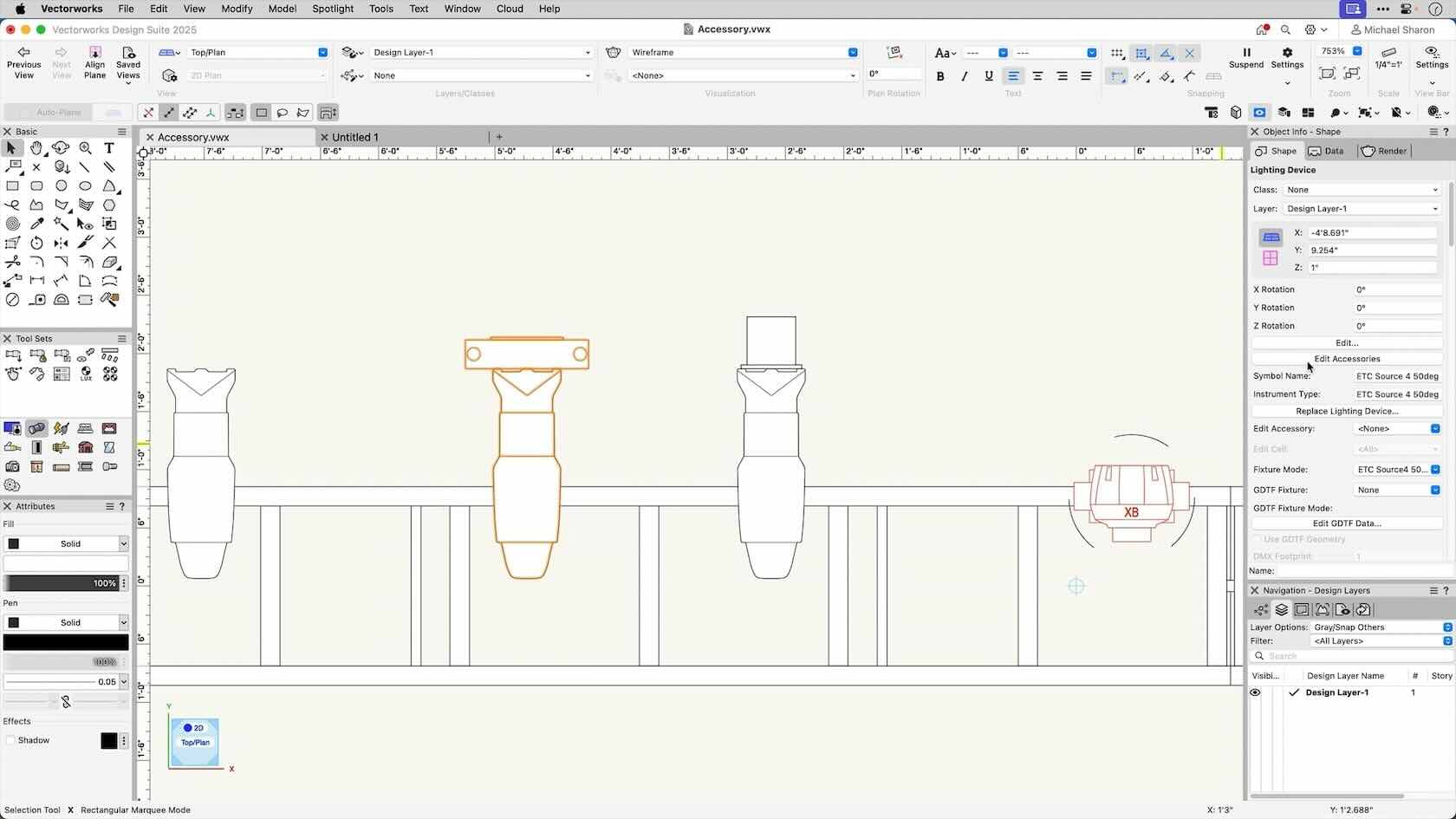This screenshot has width=1456, height=819.
Task: Enable the Shadow checkbox
Action: pos(10,740)
